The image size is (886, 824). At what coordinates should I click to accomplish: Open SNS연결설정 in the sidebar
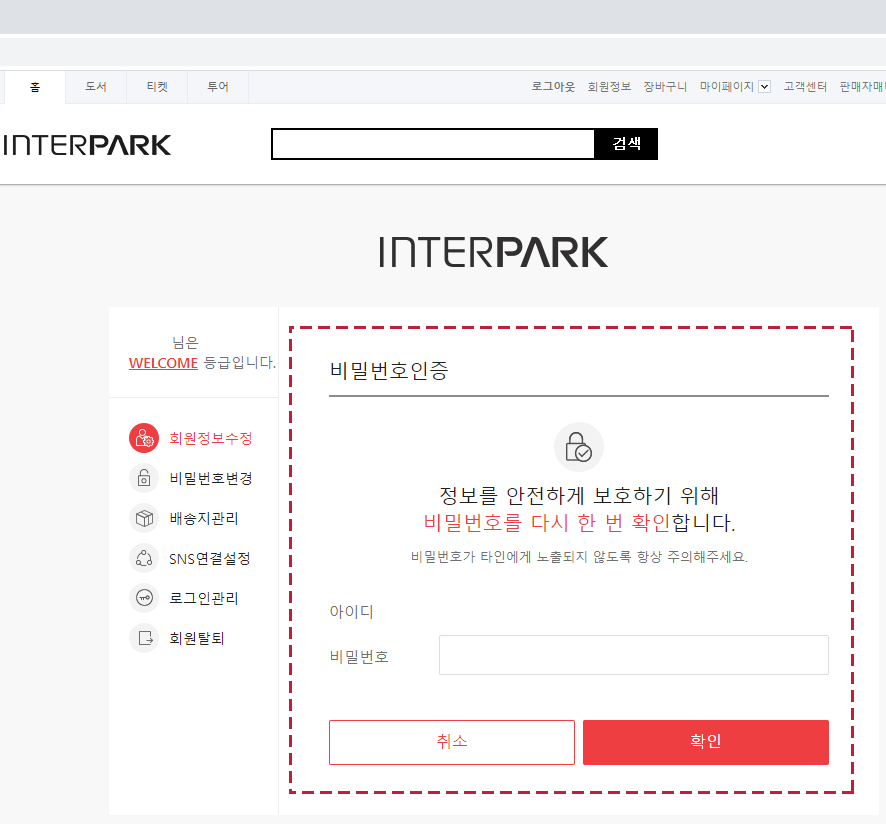(x=210, y=558)
